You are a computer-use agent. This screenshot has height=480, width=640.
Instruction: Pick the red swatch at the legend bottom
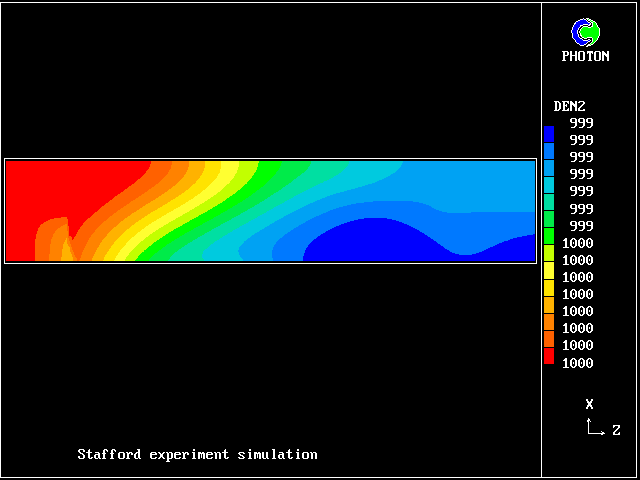pos(548,356)
